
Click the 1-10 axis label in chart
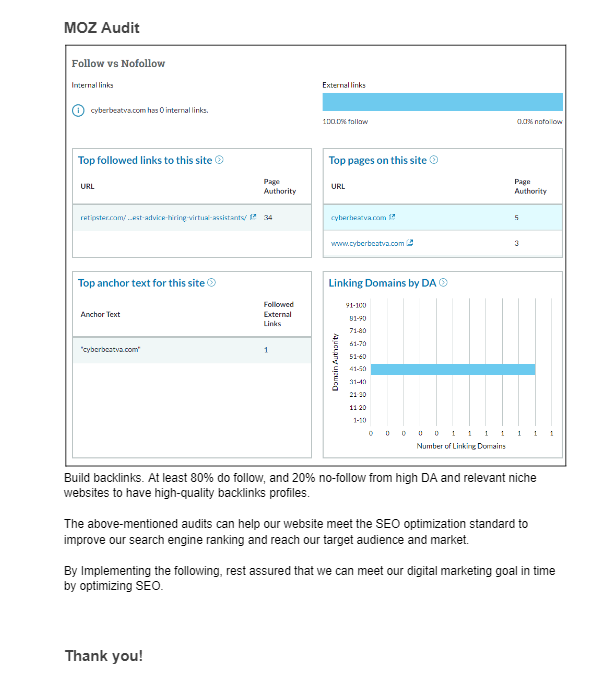[360, 420]
